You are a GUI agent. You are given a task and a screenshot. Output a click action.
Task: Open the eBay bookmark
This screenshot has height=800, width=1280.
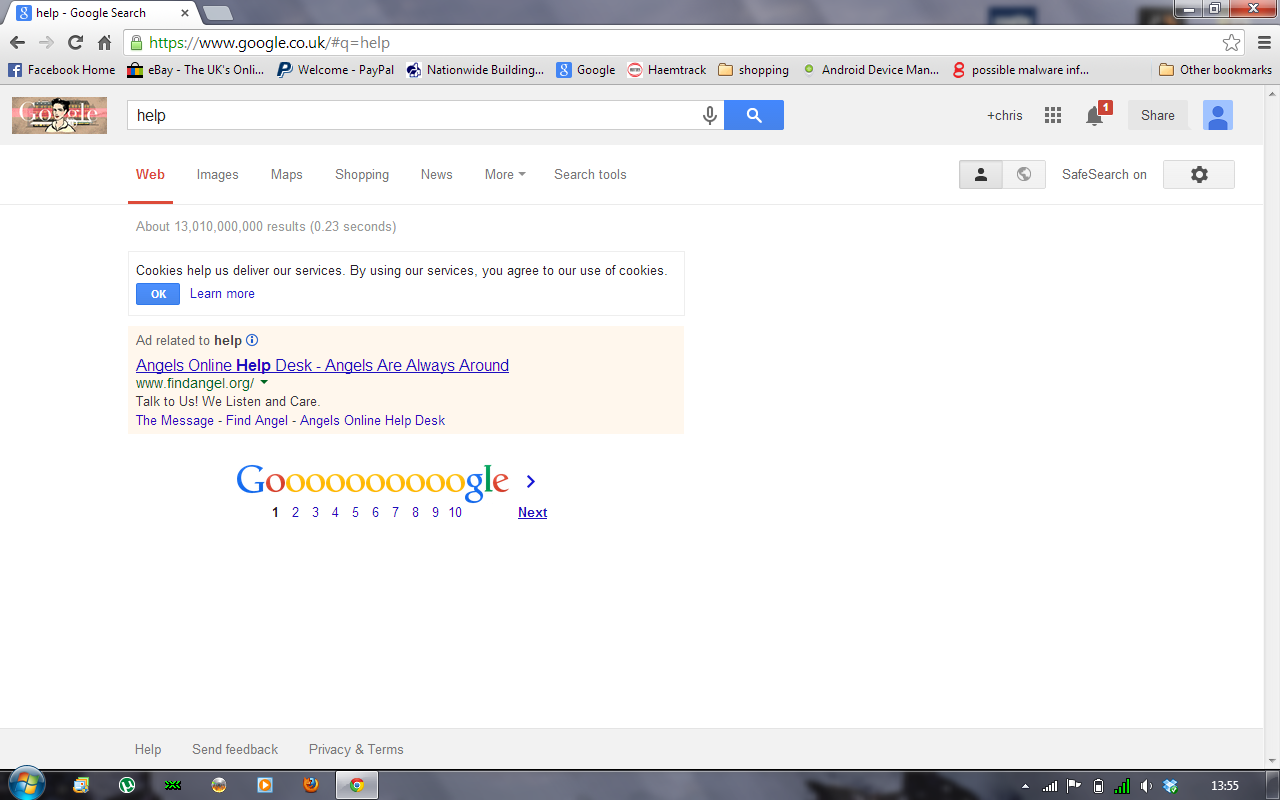(195, 70)
